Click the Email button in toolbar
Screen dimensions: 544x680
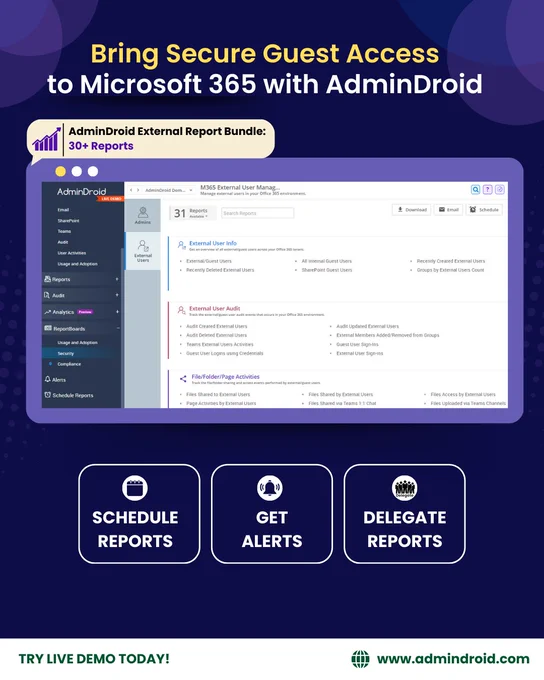[449, 209]
